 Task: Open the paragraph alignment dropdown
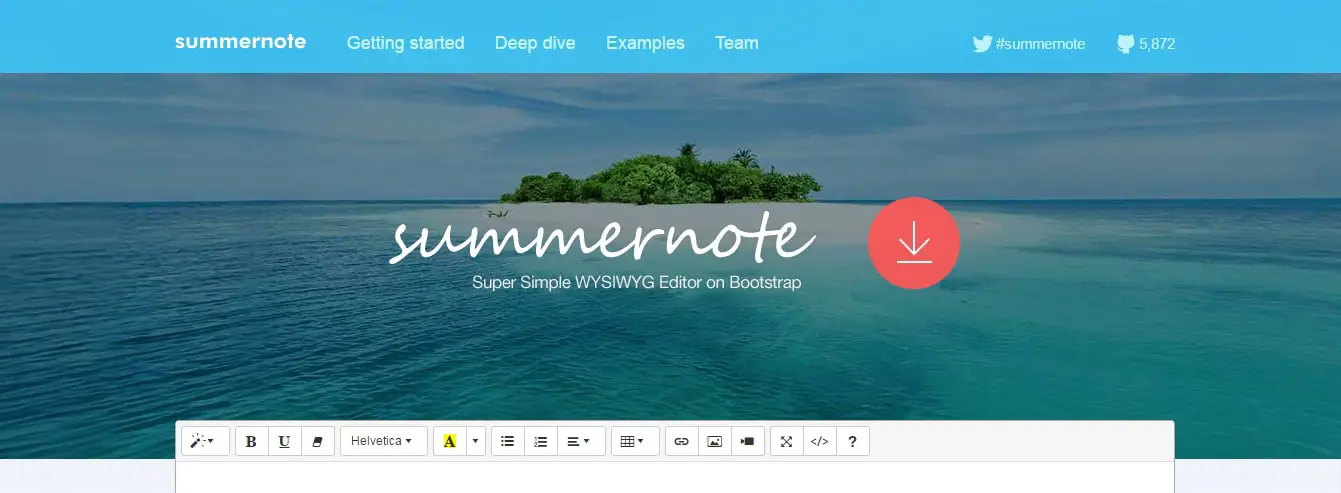(581, 441)
